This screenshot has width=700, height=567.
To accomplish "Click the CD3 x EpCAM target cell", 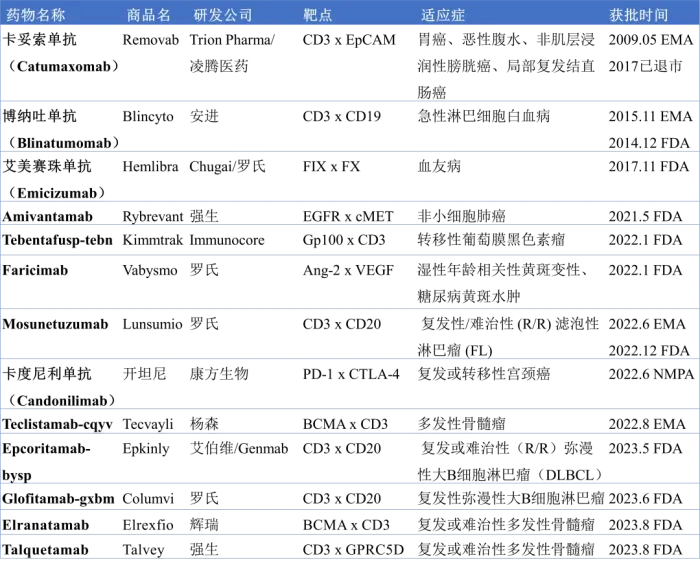I will [x=349, y=40].
